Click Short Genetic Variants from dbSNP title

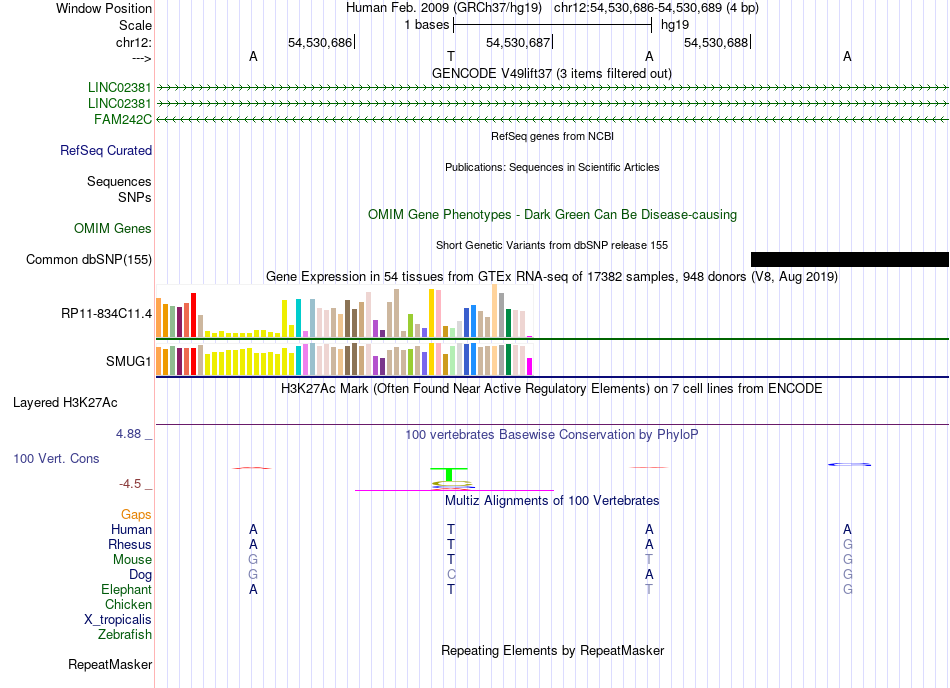pyautogui.click(x=551, y=245)
